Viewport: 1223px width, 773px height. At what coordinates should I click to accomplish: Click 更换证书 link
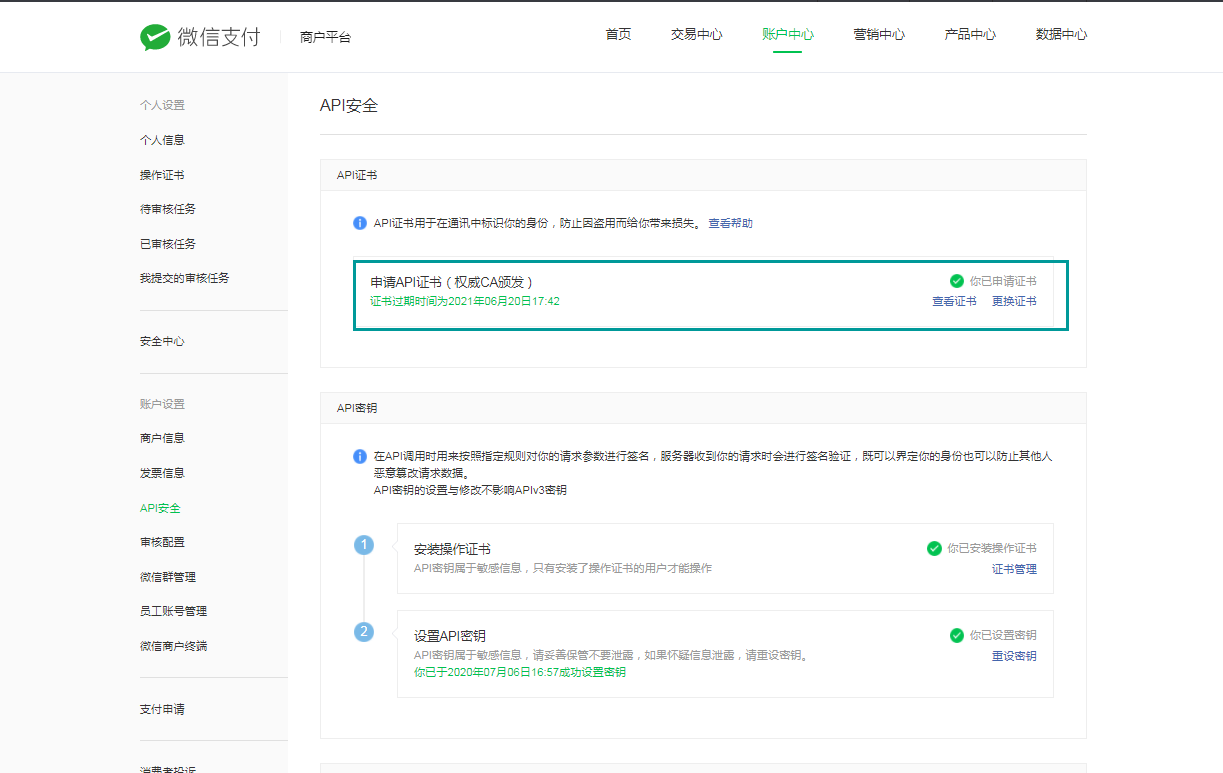coord(1014,301)
